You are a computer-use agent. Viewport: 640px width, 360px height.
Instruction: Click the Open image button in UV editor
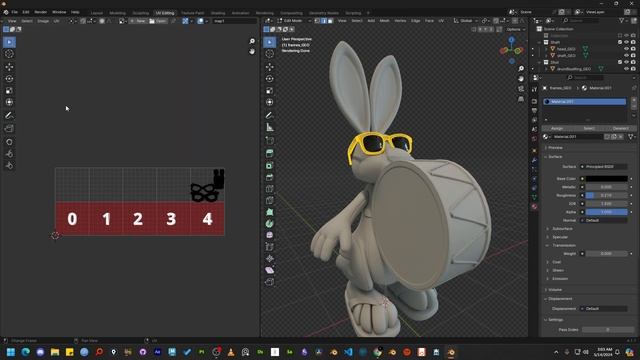[x=158, y=21]
